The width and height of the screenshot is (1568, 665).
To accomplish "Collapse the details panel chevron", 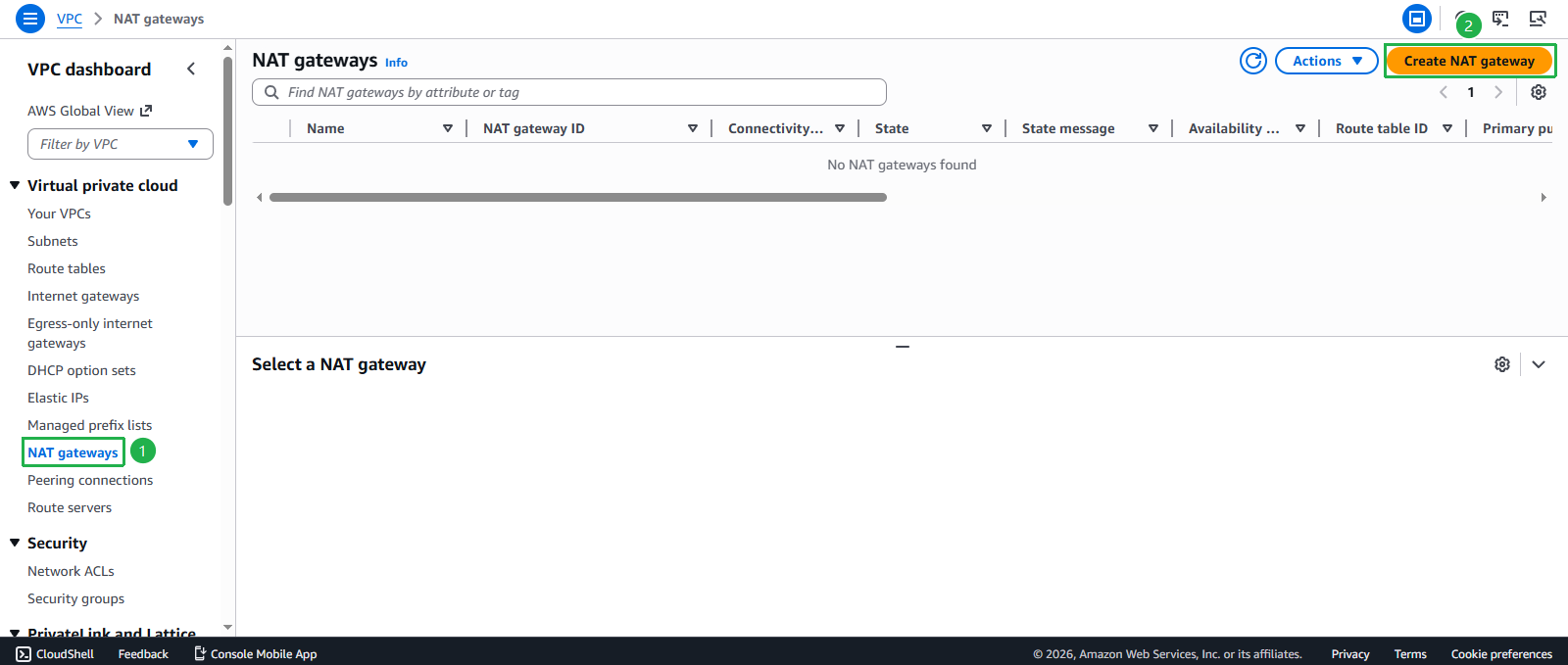I will pos(1539,364).
